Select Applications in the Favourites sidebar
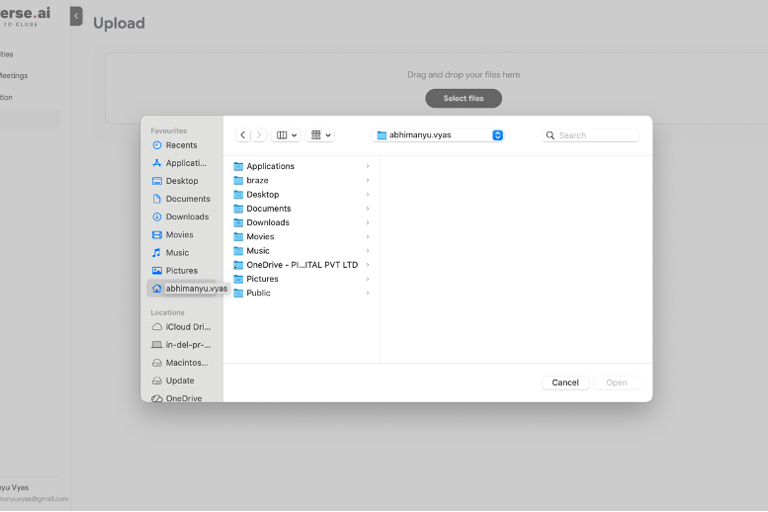The image size is (768, 512). [181, 163]
